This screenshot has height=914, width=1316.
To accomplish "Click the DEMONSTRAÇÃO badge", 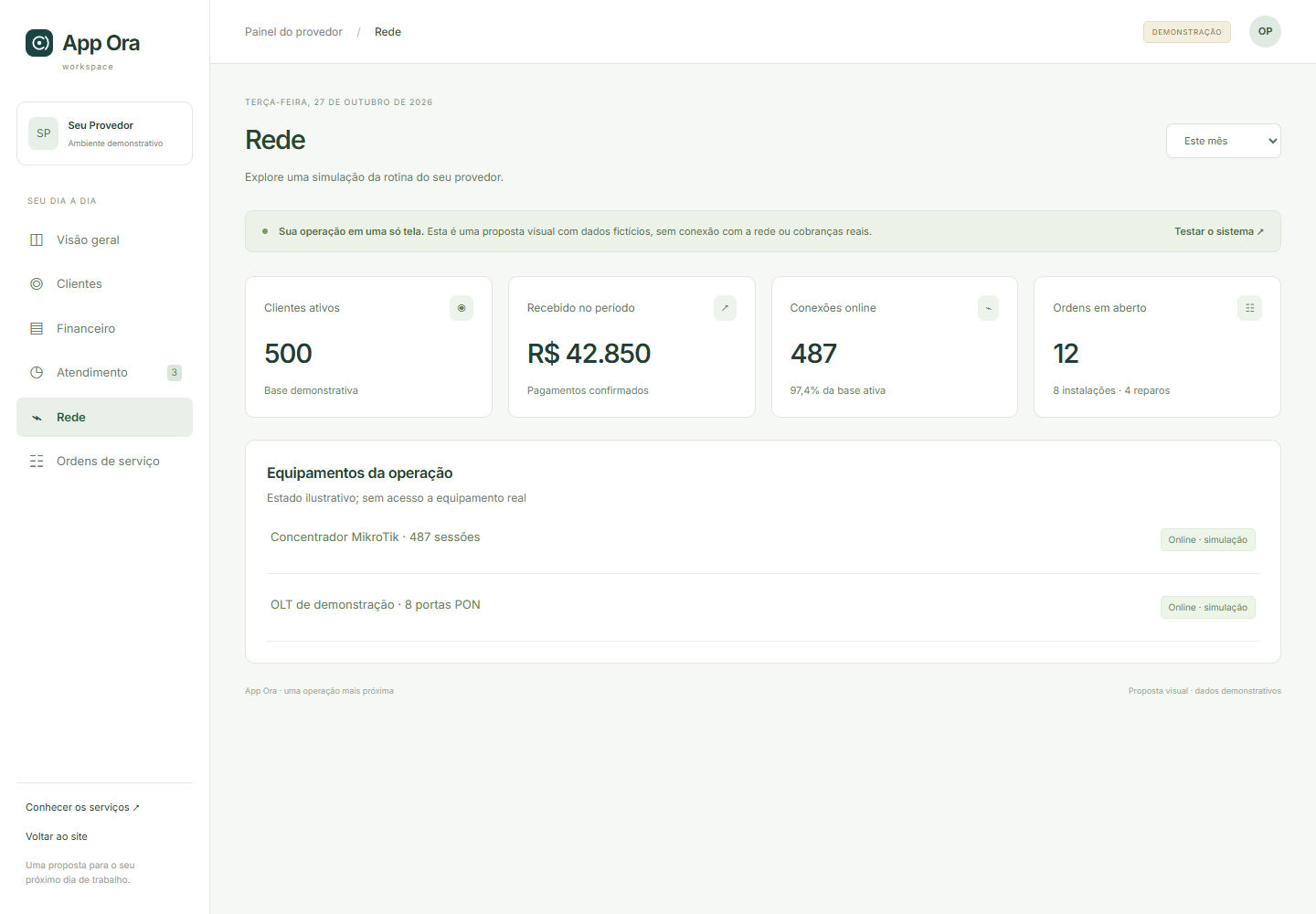I will coord(1186,32).
